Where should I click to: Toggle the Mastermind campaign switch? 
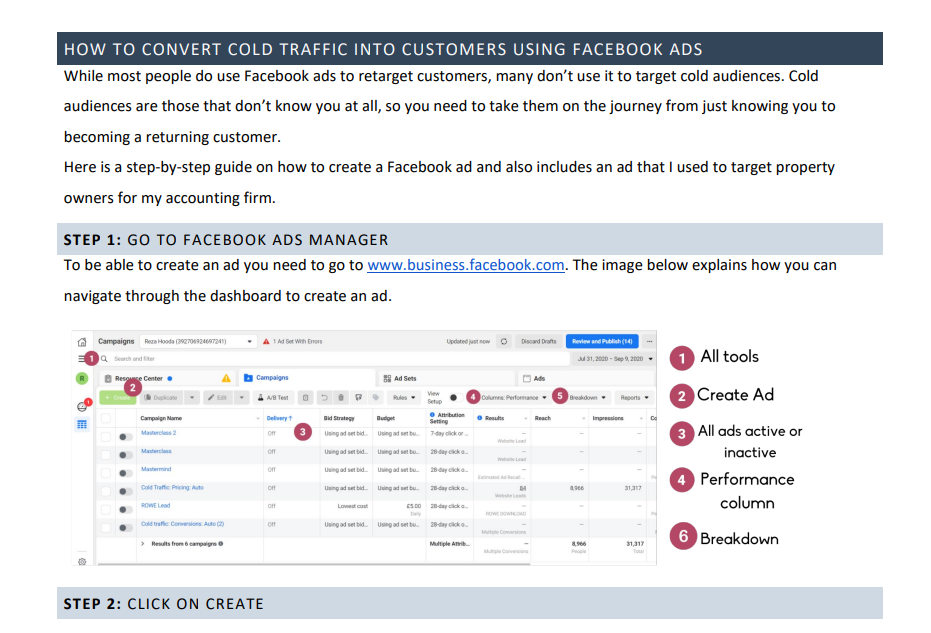coord(125,473)
